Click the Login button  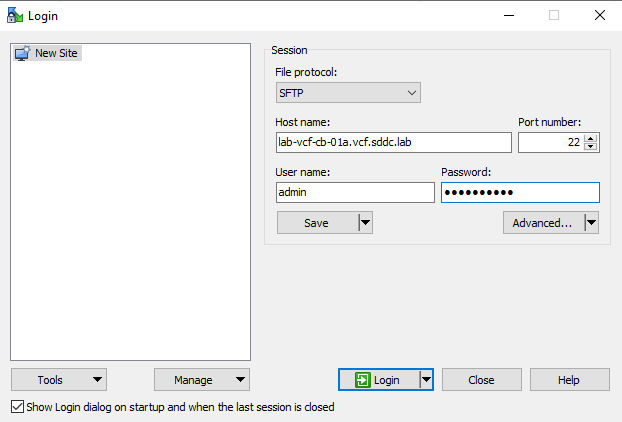click(x=379, y=380)
